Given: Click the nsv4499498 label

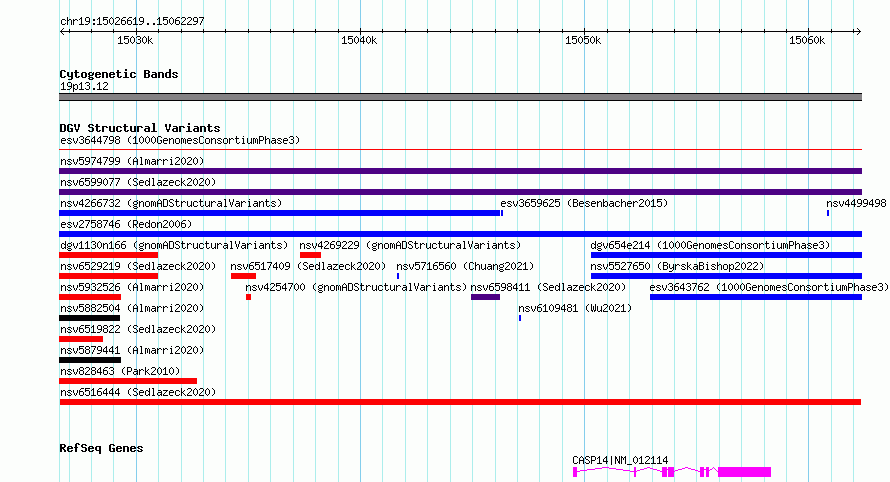Looking at the screenshot, I should [856, 203].
